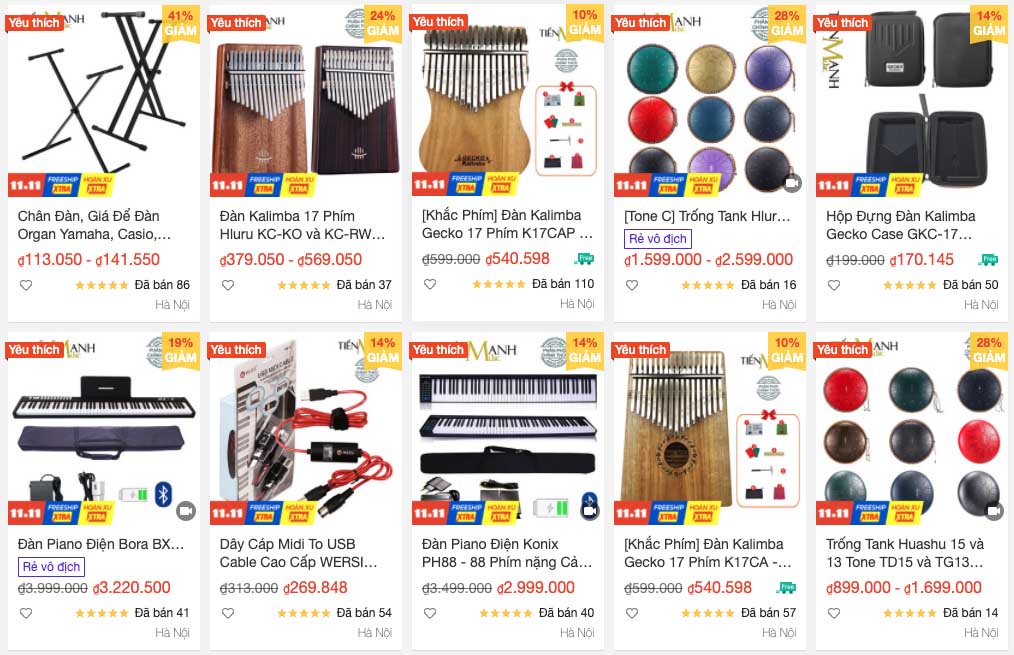
Task: Toggle favorite heart for Đàn Piano Điện Bora
Action: [26, 613]
